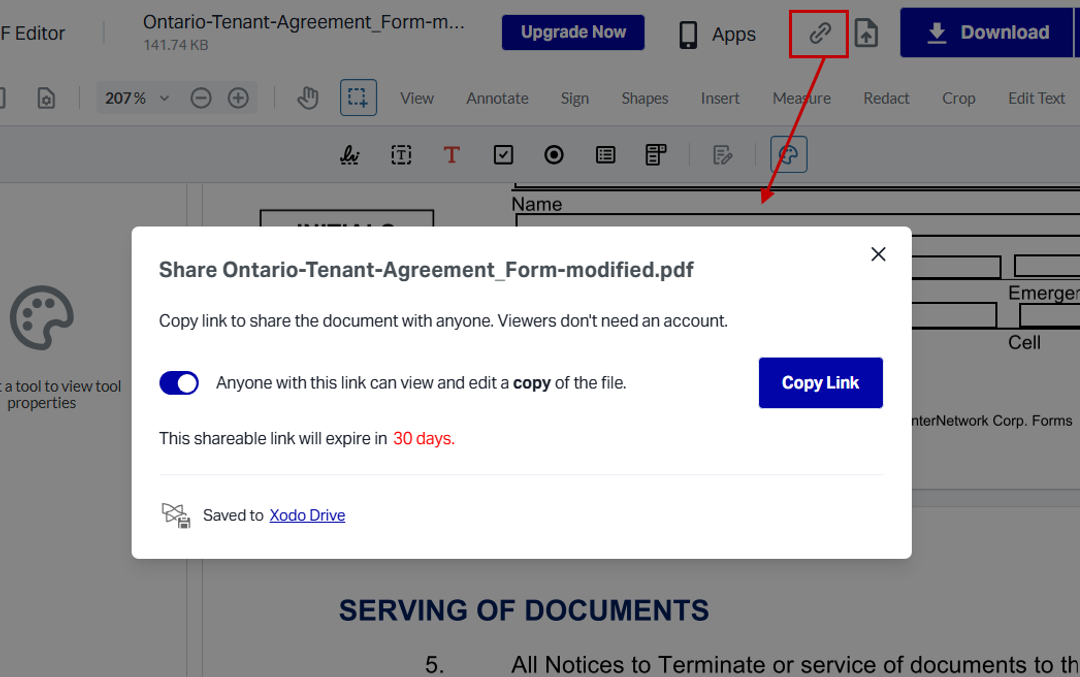Open the Edit Text tab
Image resolution: width=1080 pixels, height=677 pixels.
1037,98
